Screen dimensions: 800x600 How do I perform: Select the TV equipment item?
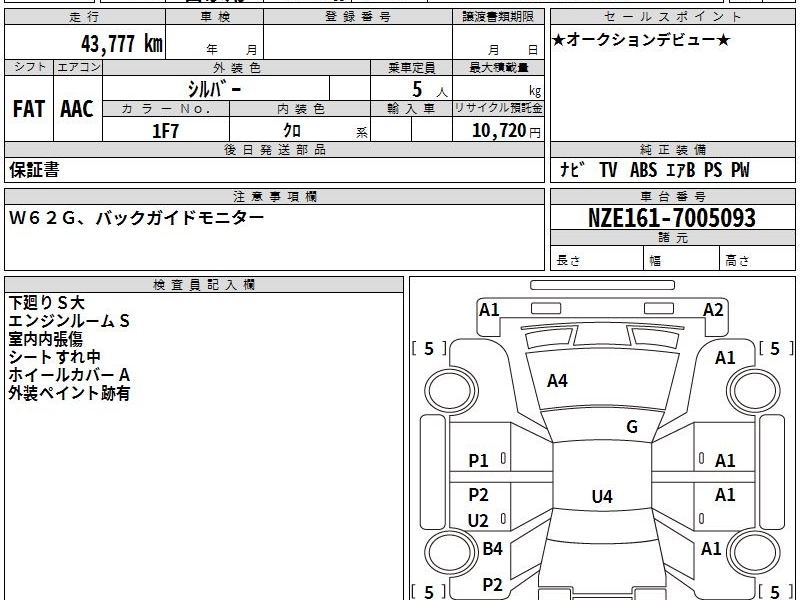click(608, 169)
